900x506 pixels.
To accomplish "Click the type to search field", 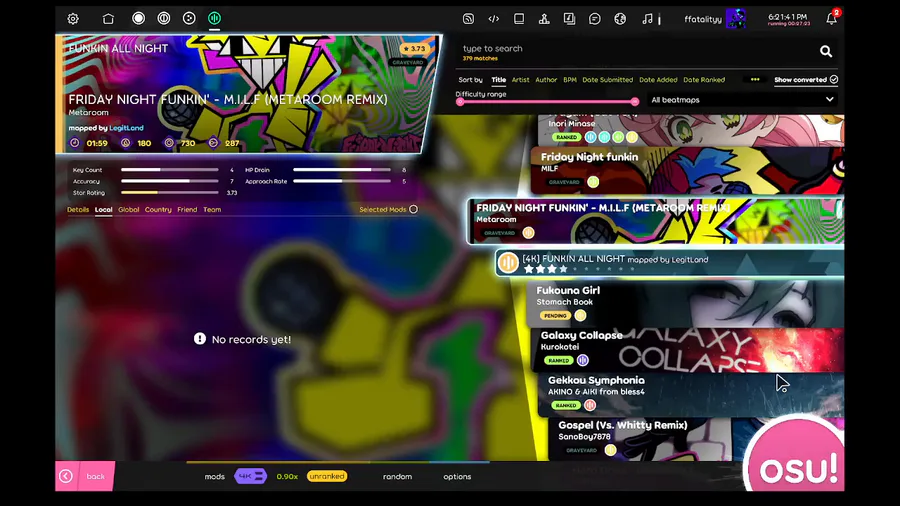I will point(637,49).
